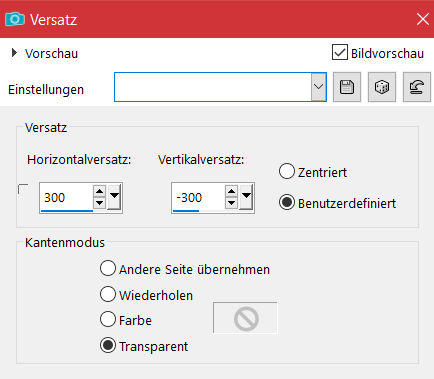Toggle the Bildvorschau checkbox
Screen dimensions: 434x379
point(340,52)
